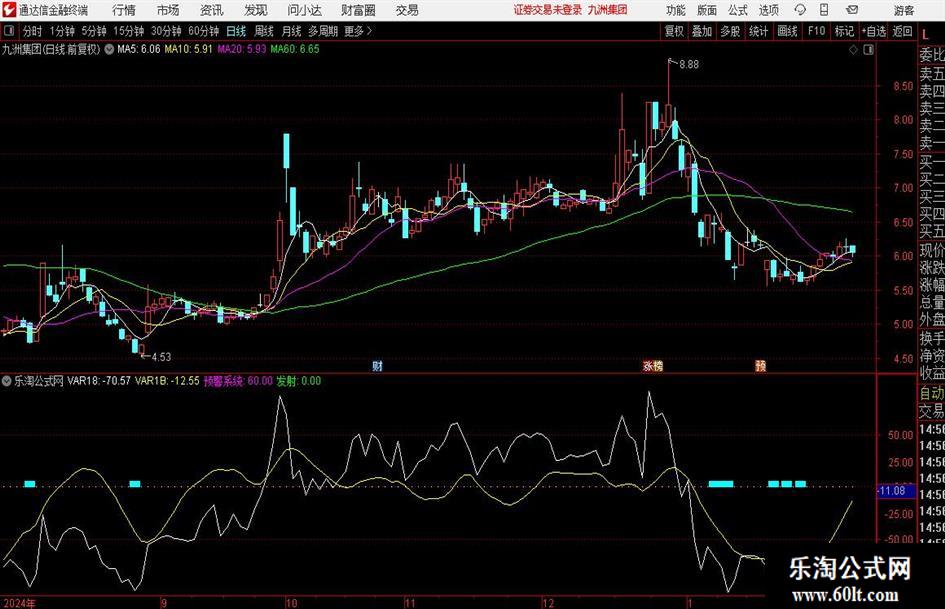
Task: Click the 标记 mark button
Action: [844, 31]
